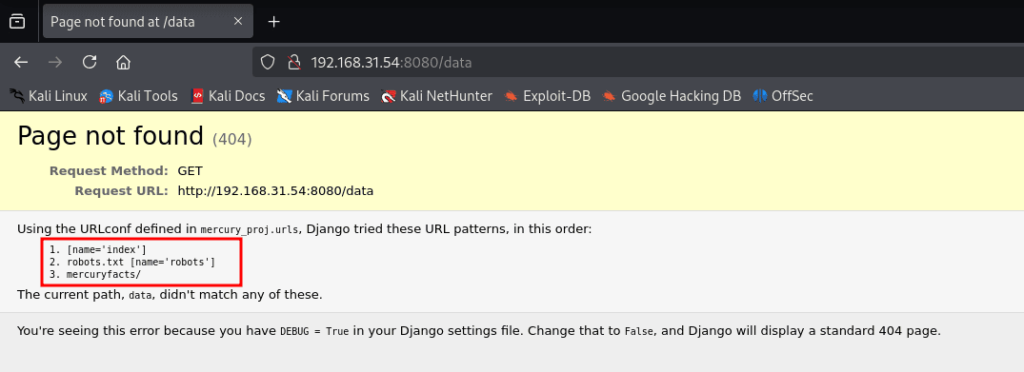
Task: Open the Firefox View icon
Action: point(18,22)
